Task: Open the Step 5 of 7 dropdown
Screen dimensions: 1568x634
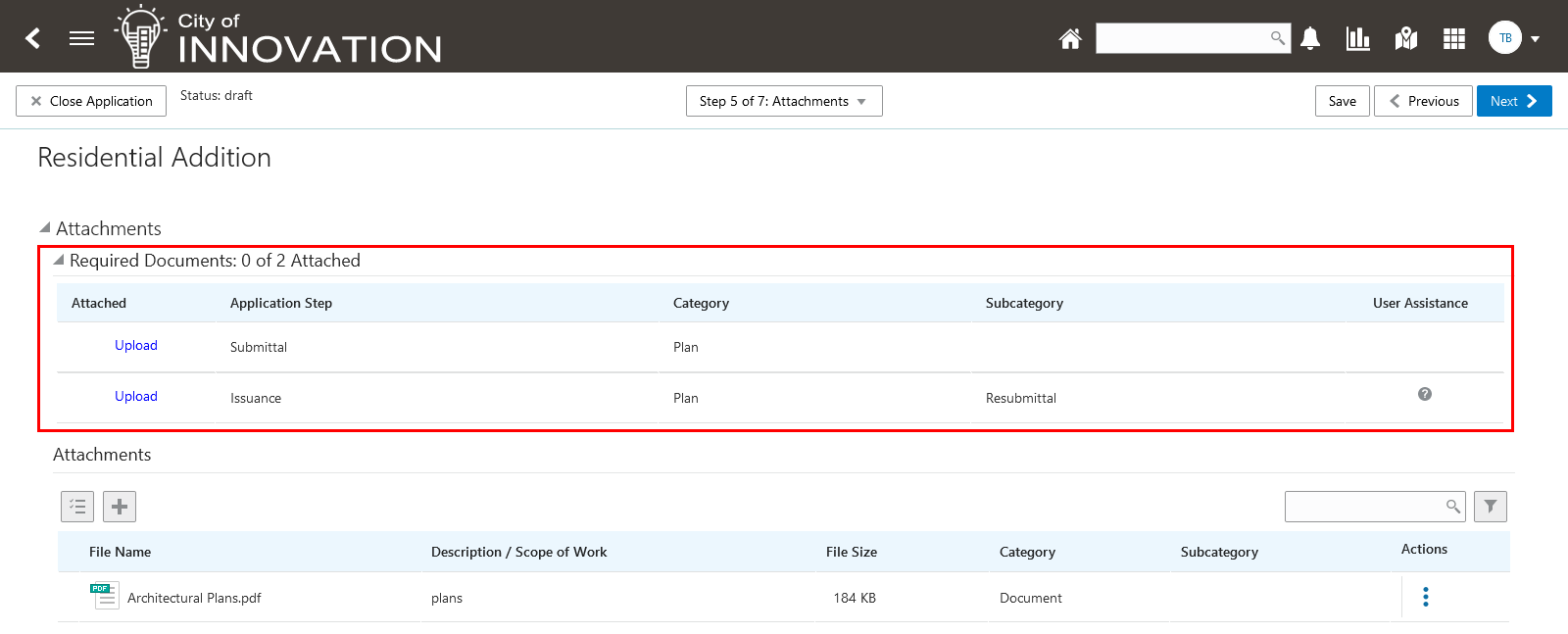Action: pyautogui.click(x=784, y=101)
